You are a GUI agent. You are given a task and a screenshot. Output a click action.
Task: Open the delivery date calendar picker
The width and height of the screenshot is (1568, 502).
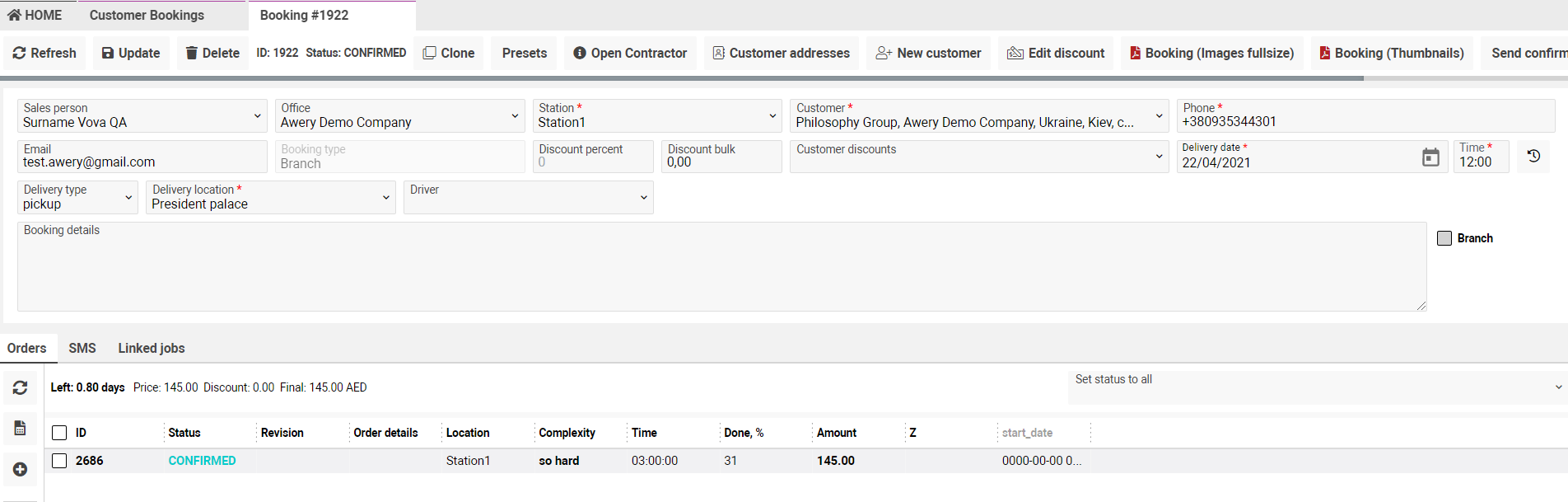tap(1430, 157)
